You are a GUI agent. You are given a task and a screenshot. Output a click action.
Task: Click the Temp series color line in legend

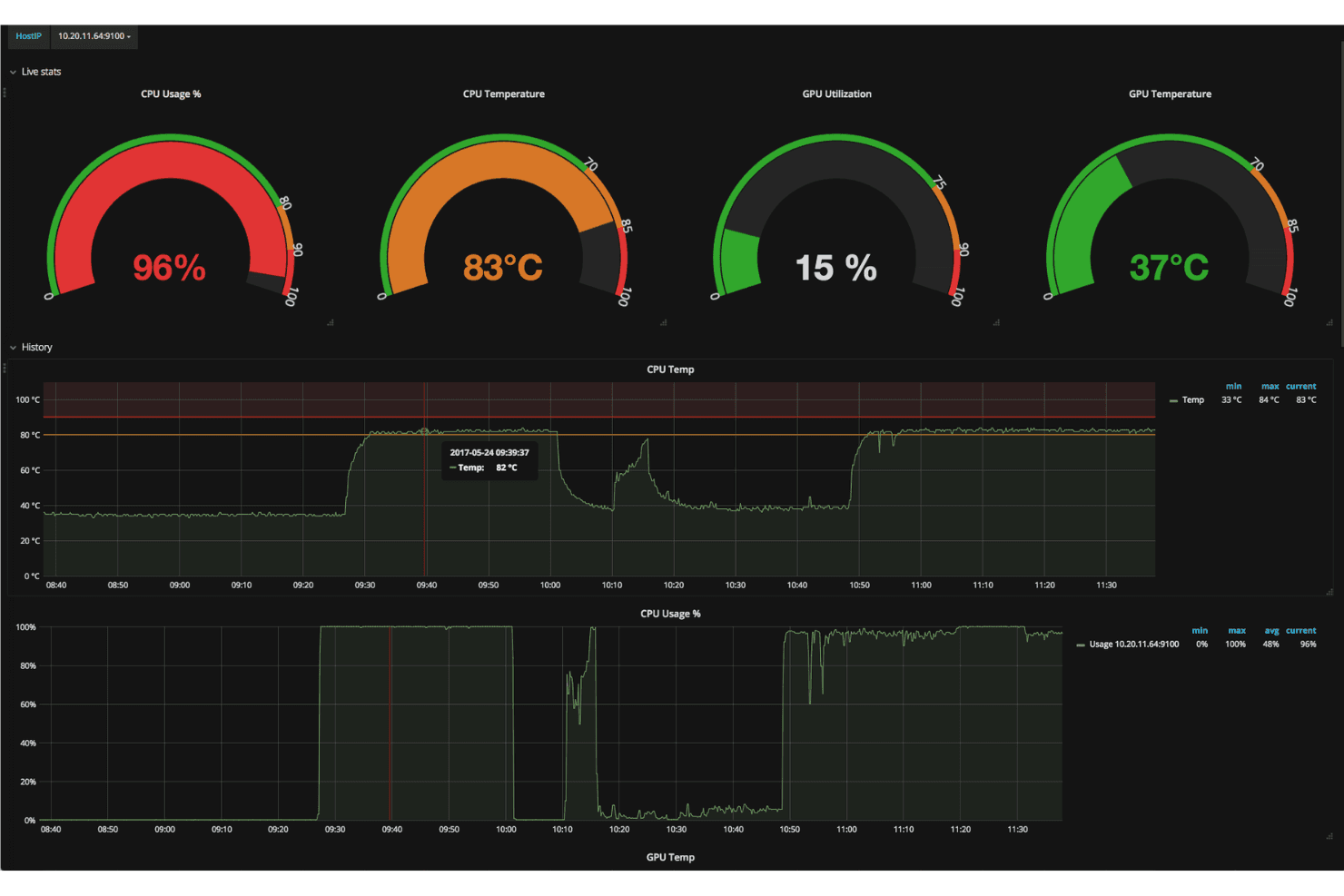click(x=1173, y=400)
